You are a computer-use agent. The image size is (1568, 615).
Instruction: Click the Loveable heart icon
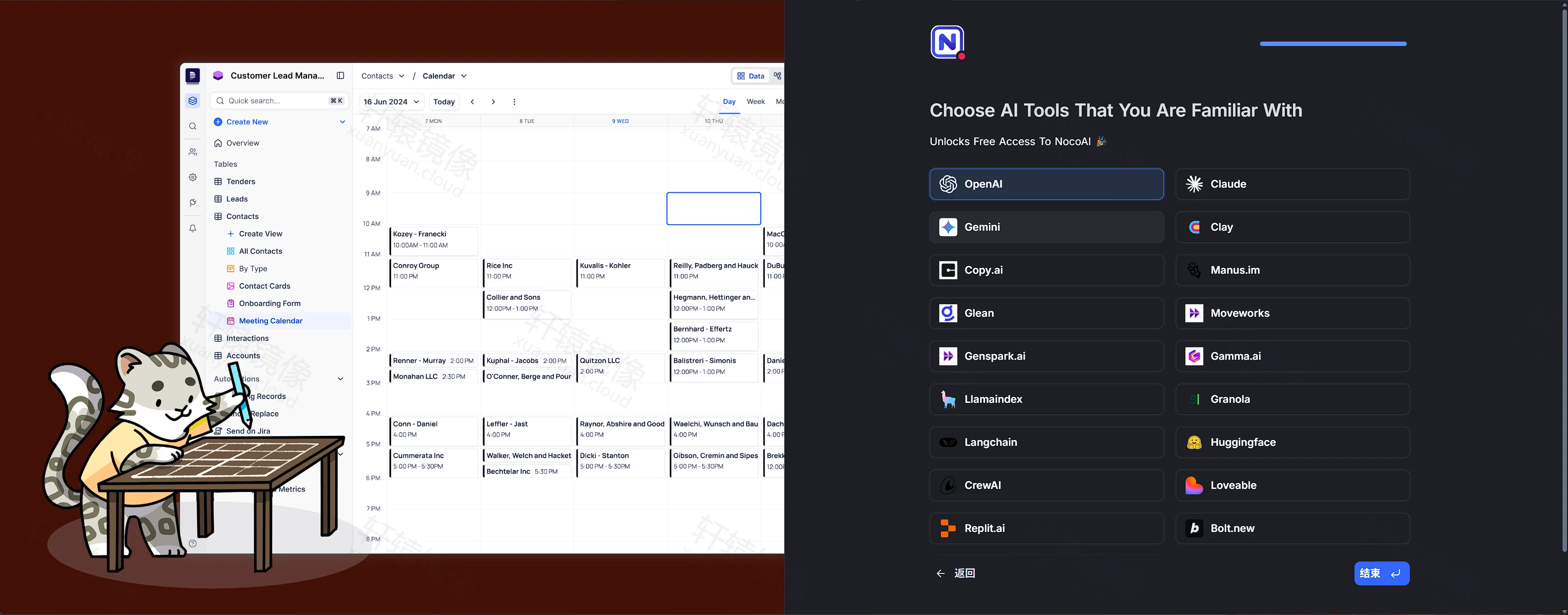(1194, 485)
